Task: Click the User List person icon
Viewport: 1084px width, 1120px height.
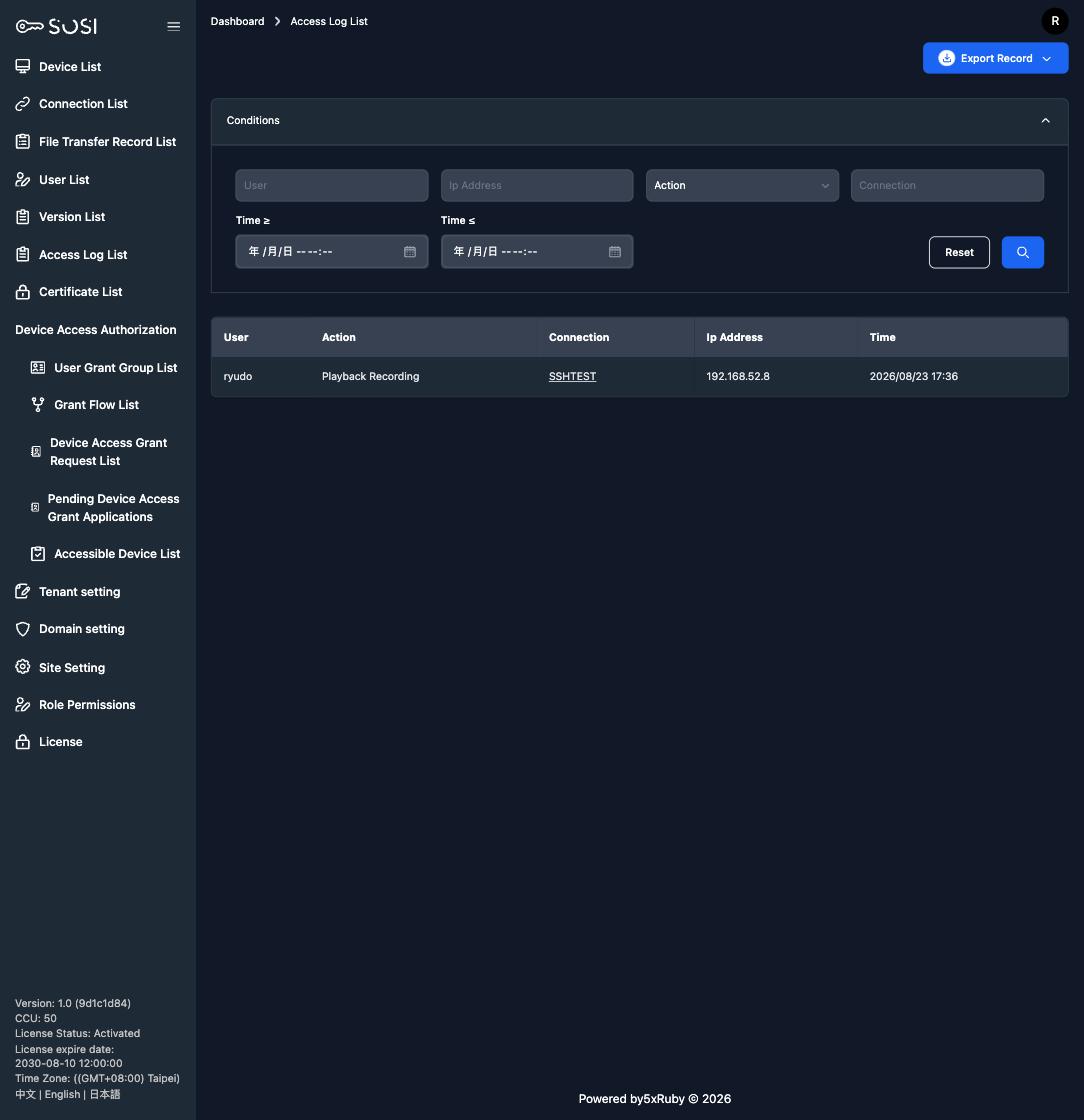Action: click(x=23, y=179)
